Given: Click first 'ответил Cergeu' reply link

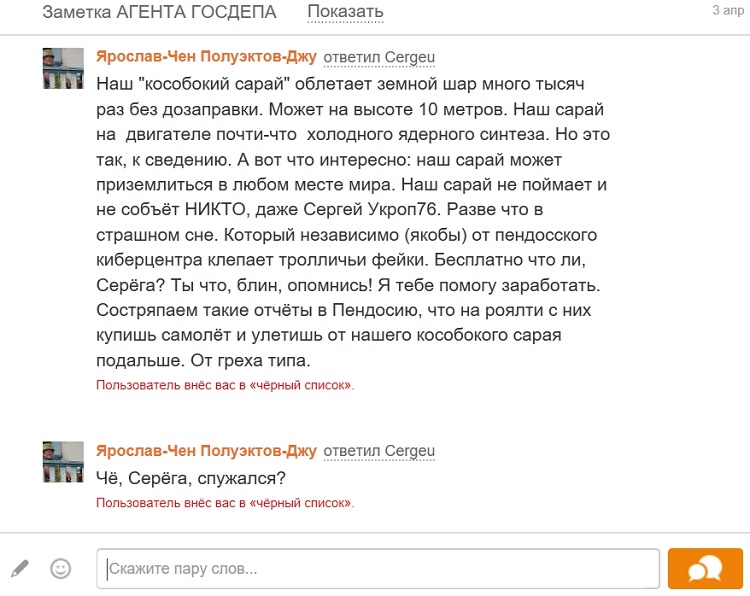Looking at the screenshot, I should point(379,57).
